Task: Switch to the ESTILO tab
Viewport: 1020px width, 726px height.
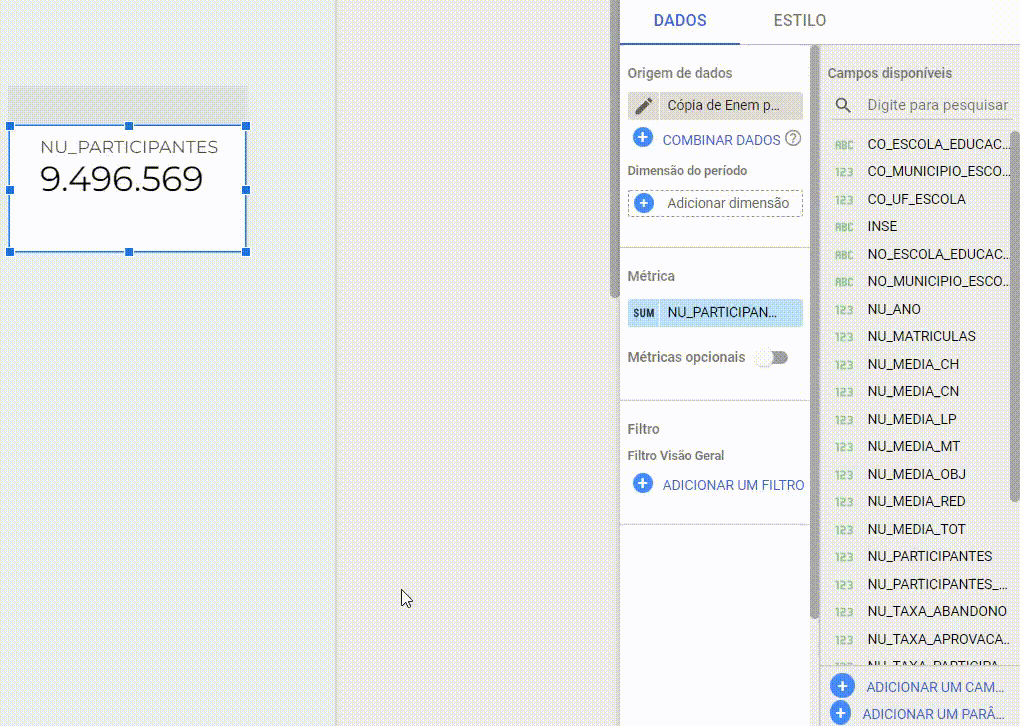Action: pyautogui.click(x=799, y=21)
